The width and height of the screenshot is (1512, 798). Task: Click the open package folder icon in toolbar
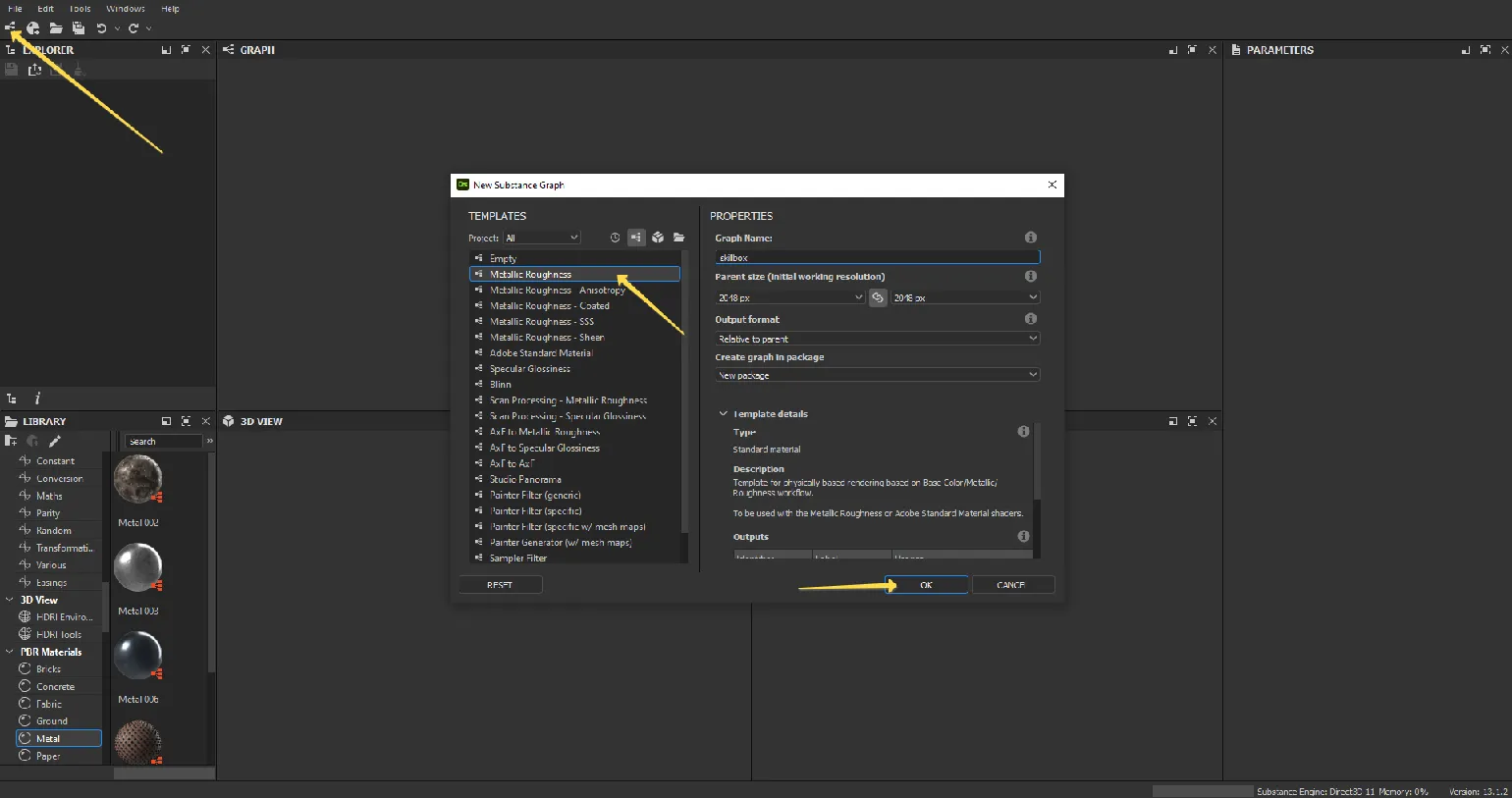tap(56, 28)
